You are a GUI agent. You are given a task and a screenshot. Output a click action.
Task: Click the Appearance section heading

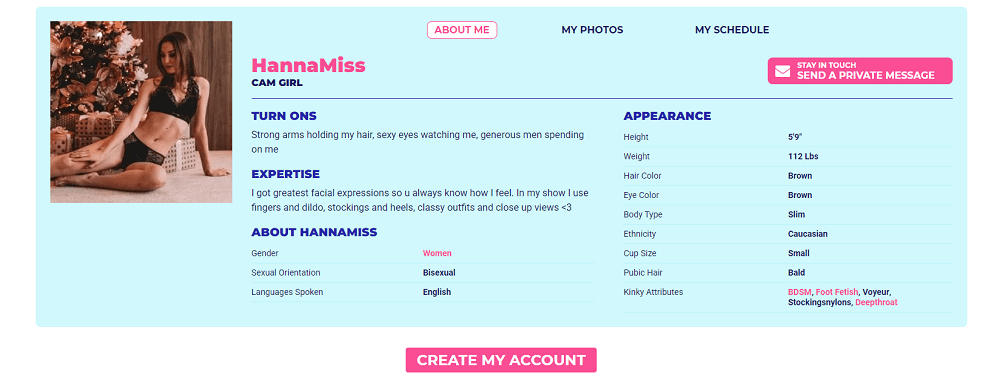[667, 116]
